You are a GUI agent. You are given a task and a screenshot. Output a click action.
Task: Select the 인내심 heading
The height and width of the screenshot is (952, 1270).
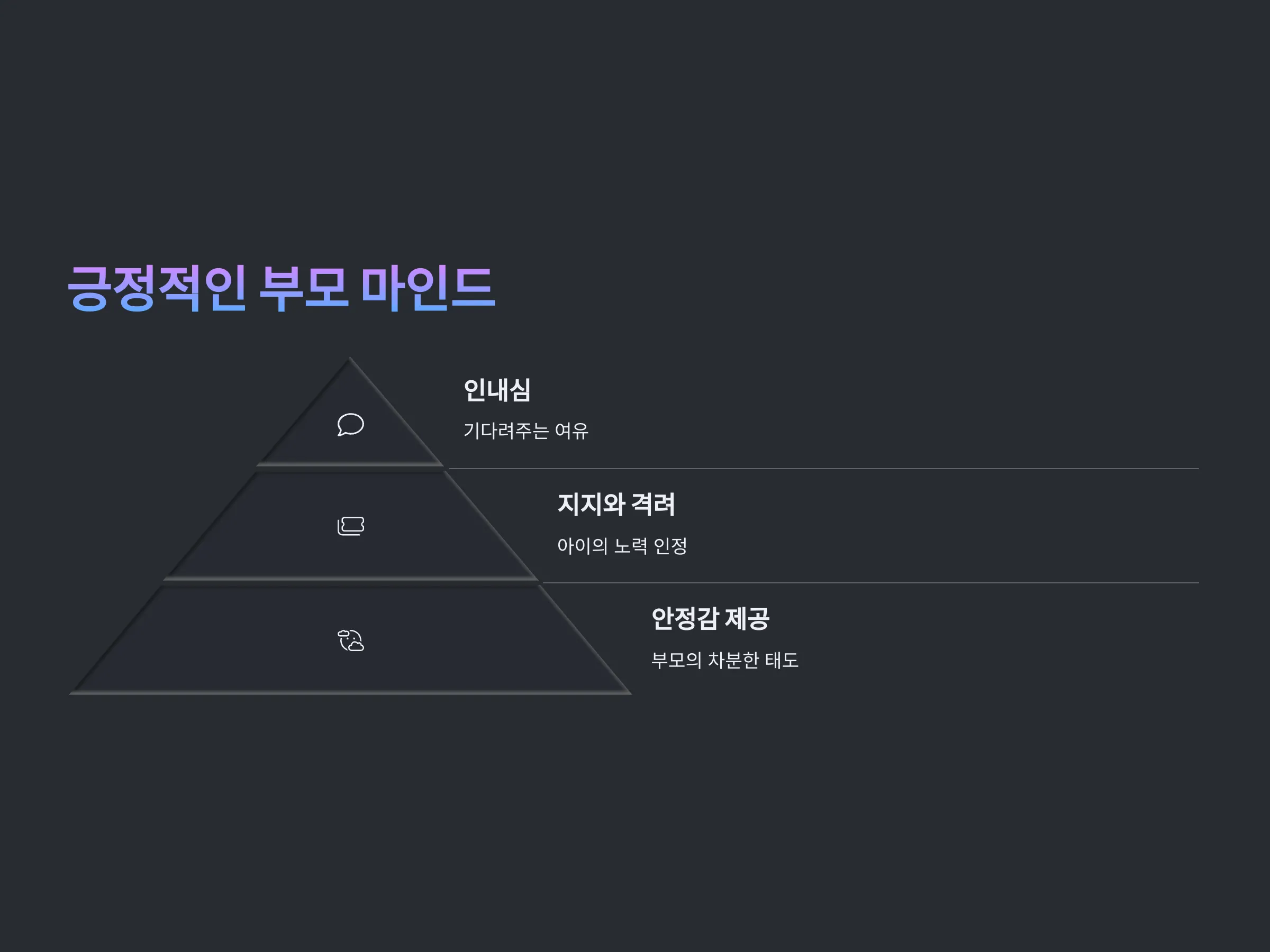497,390
